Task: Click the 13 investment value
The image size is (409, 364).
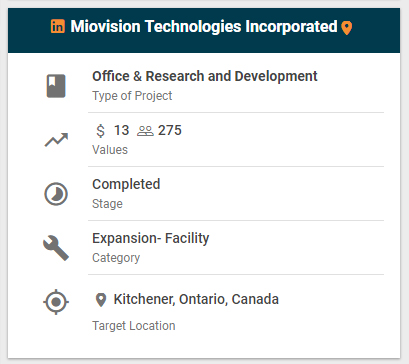Action: (121, 130)
